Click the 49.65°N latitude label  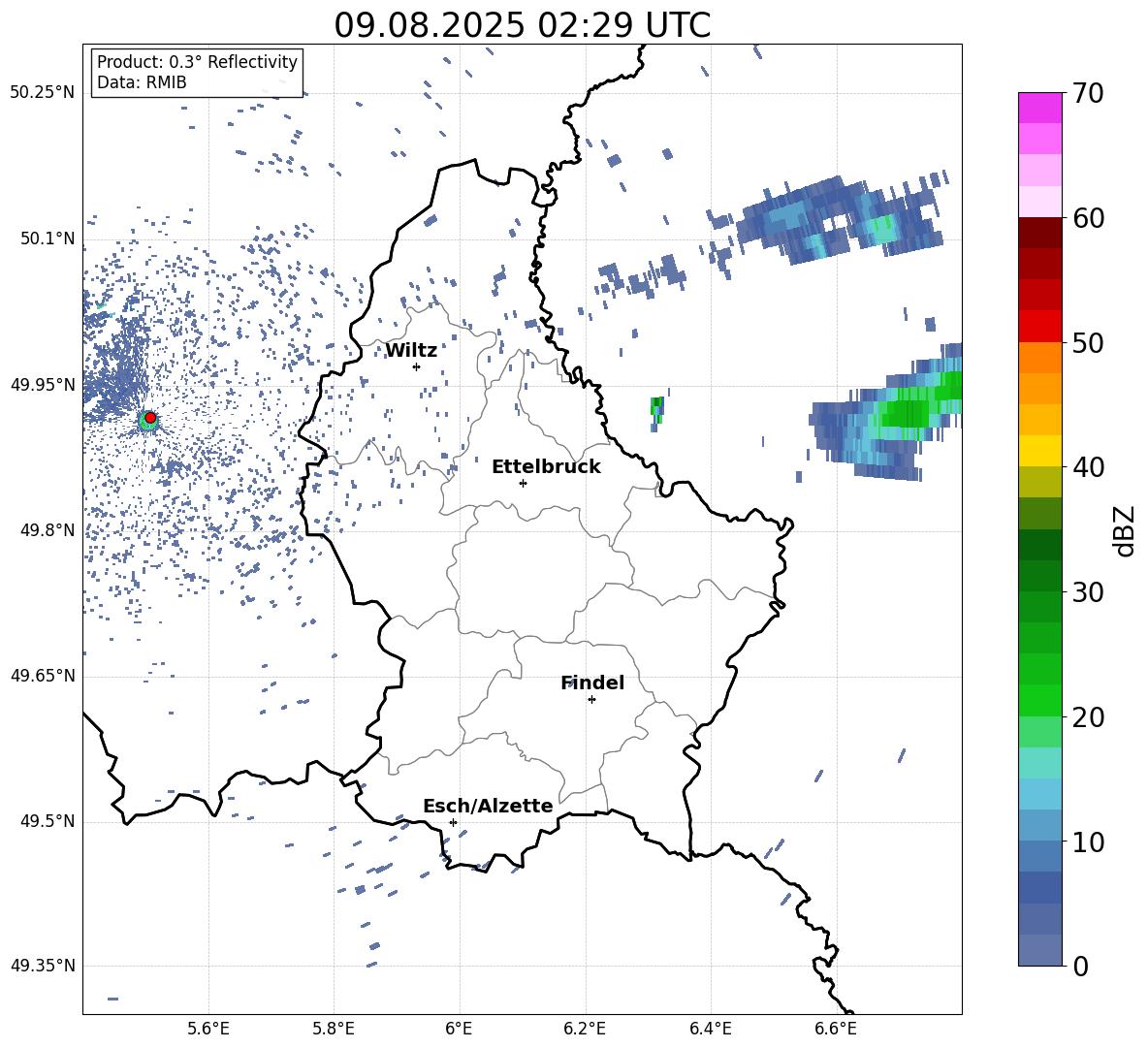43,676
